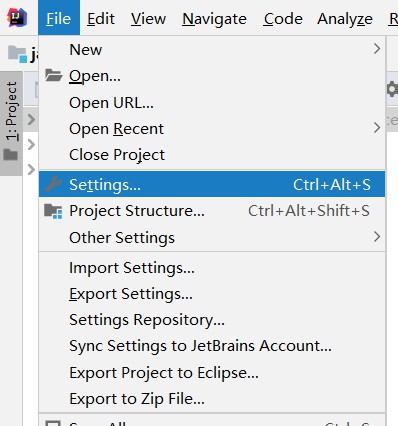
Task: Open the Analyze menu
Action: pyautogui.click(x=345, y=19)
